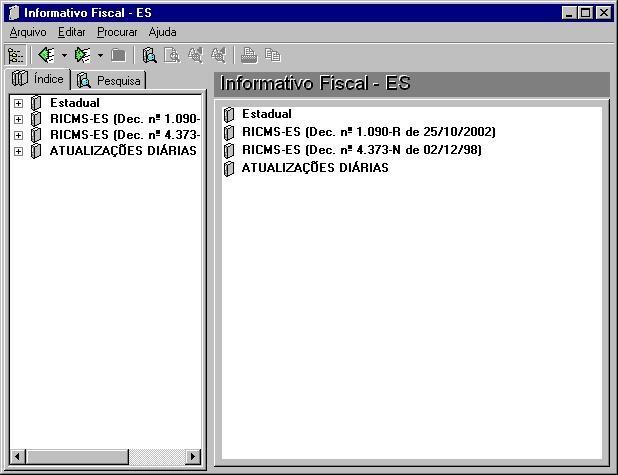Copy using the duplicate pages toolbar icon
This screenshot has width=618, height=475.
tap(273, 55)
